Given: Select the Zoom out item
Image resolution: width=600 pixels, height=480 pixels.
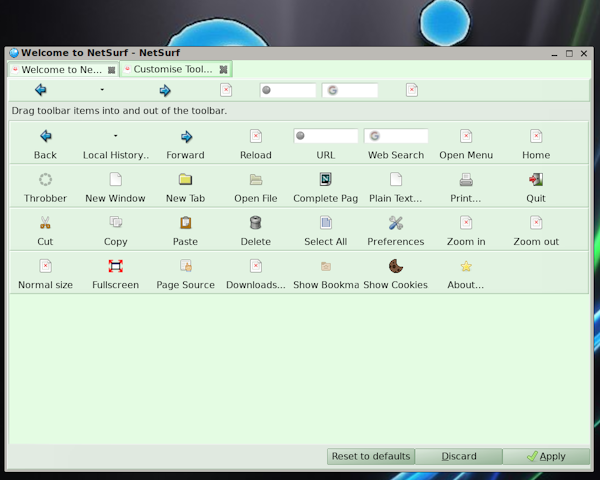Looking at the screenshot, I should point(536,222).
